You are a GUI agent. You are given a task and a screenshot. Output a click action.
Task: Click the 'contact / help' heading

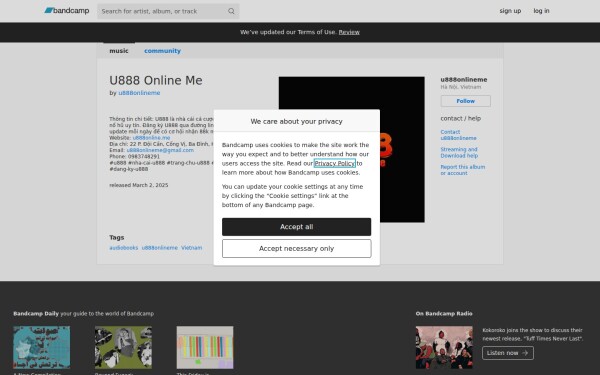pyautogui.click(x=461, y=119)
